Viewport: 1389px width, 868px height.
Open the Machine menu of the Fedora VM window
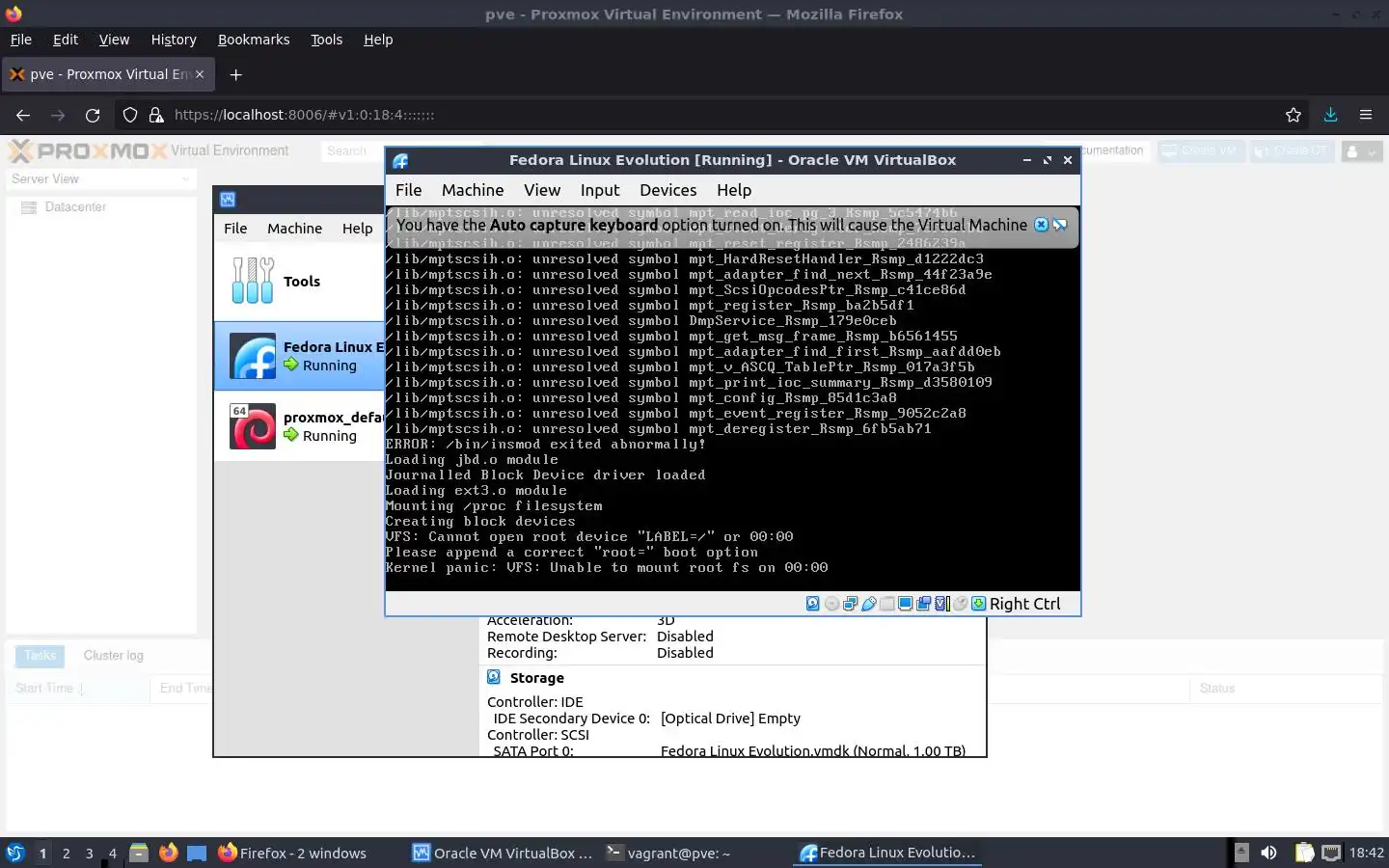473,190
